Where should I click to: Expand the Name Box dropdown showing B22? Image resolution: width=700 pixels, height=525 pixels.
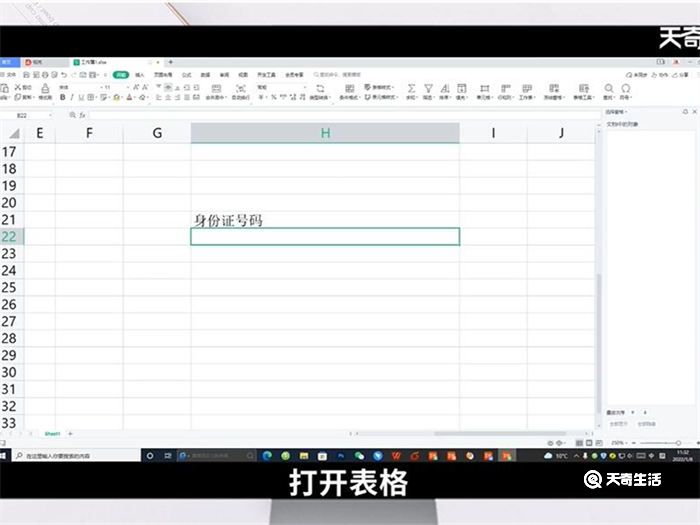click(x=50, y=116)
